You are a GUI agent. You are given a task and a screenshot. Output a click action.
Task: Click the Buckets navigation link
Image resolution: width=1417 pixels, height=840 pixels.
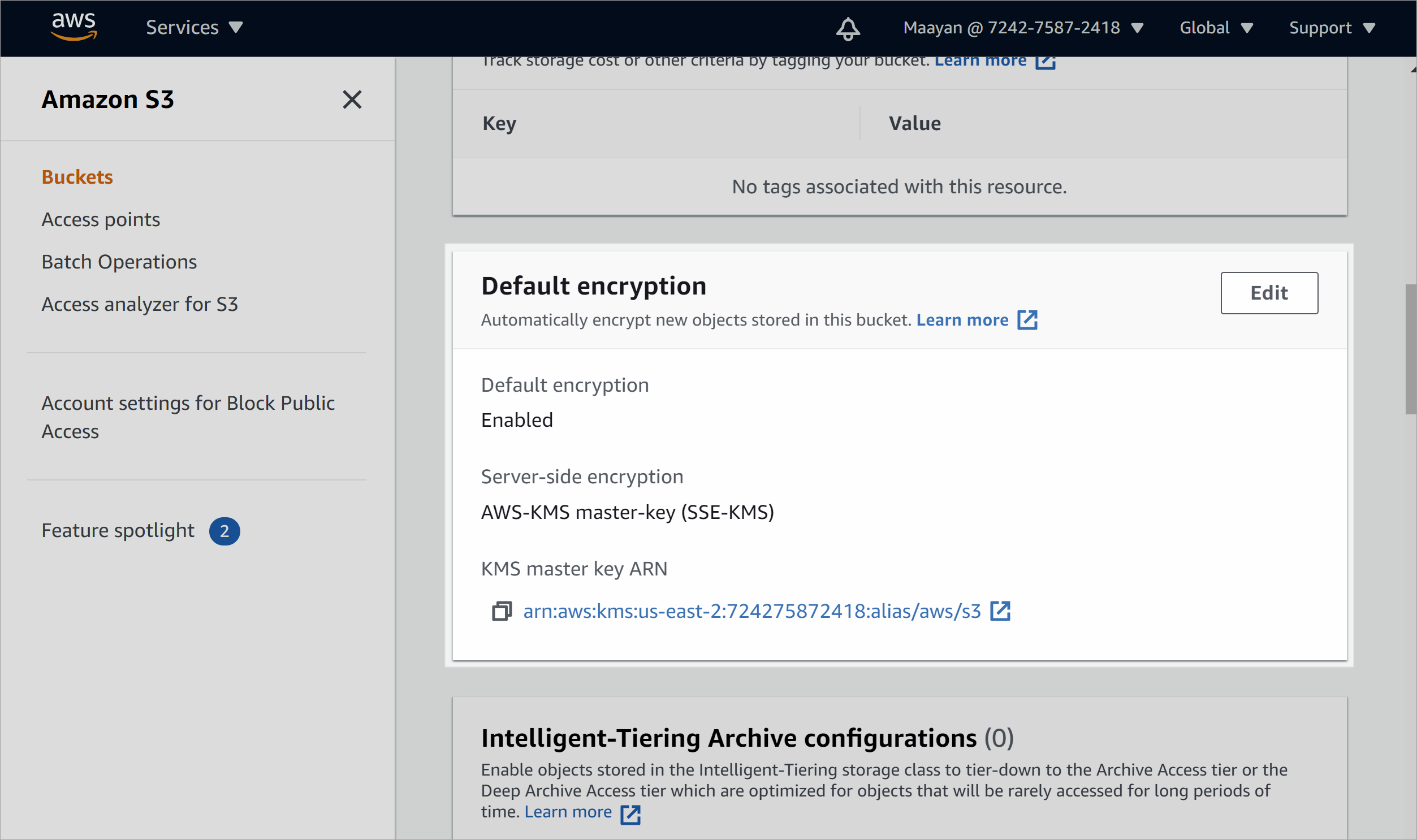coord(76,177)
